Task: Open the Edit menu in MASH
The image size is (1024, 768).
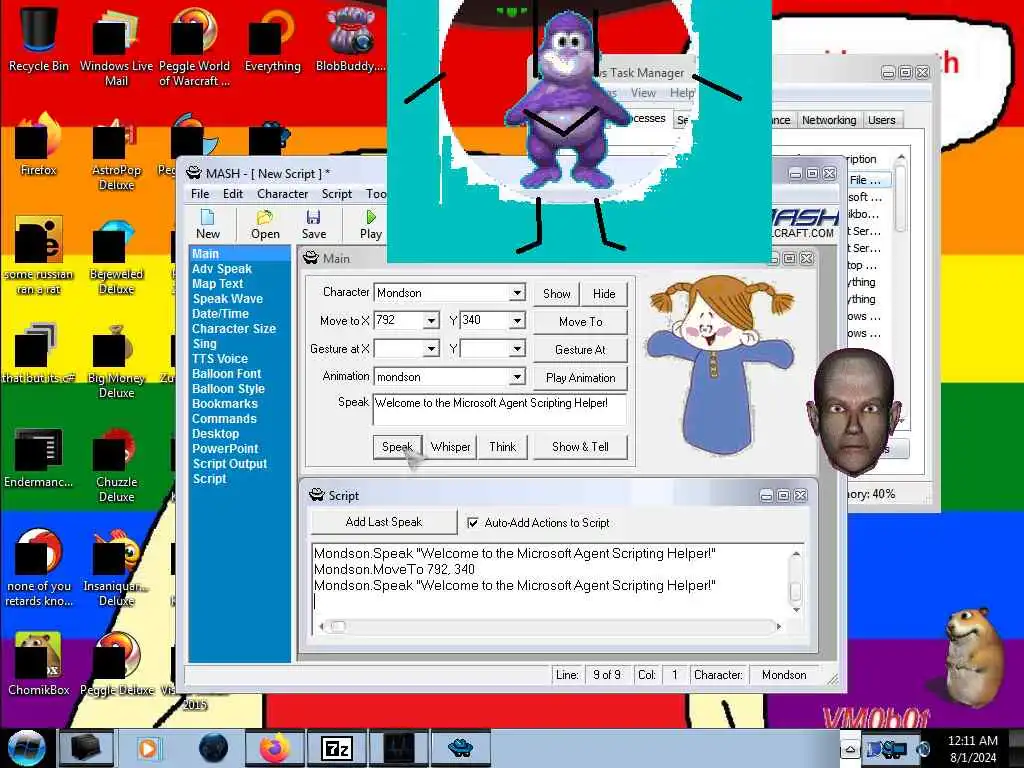Action: (232, 194)
